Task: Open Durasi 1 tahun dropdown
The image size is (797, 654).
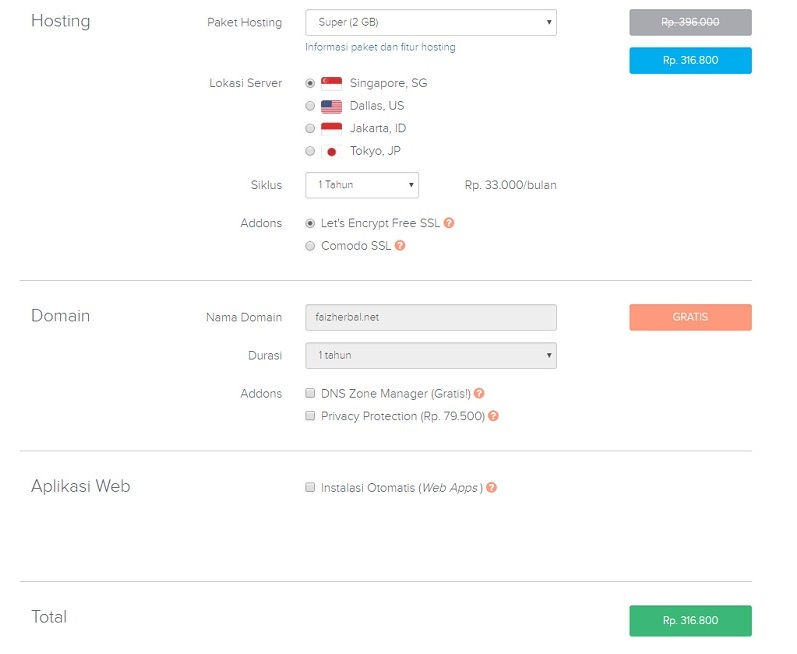Action: tap(431, 355)
